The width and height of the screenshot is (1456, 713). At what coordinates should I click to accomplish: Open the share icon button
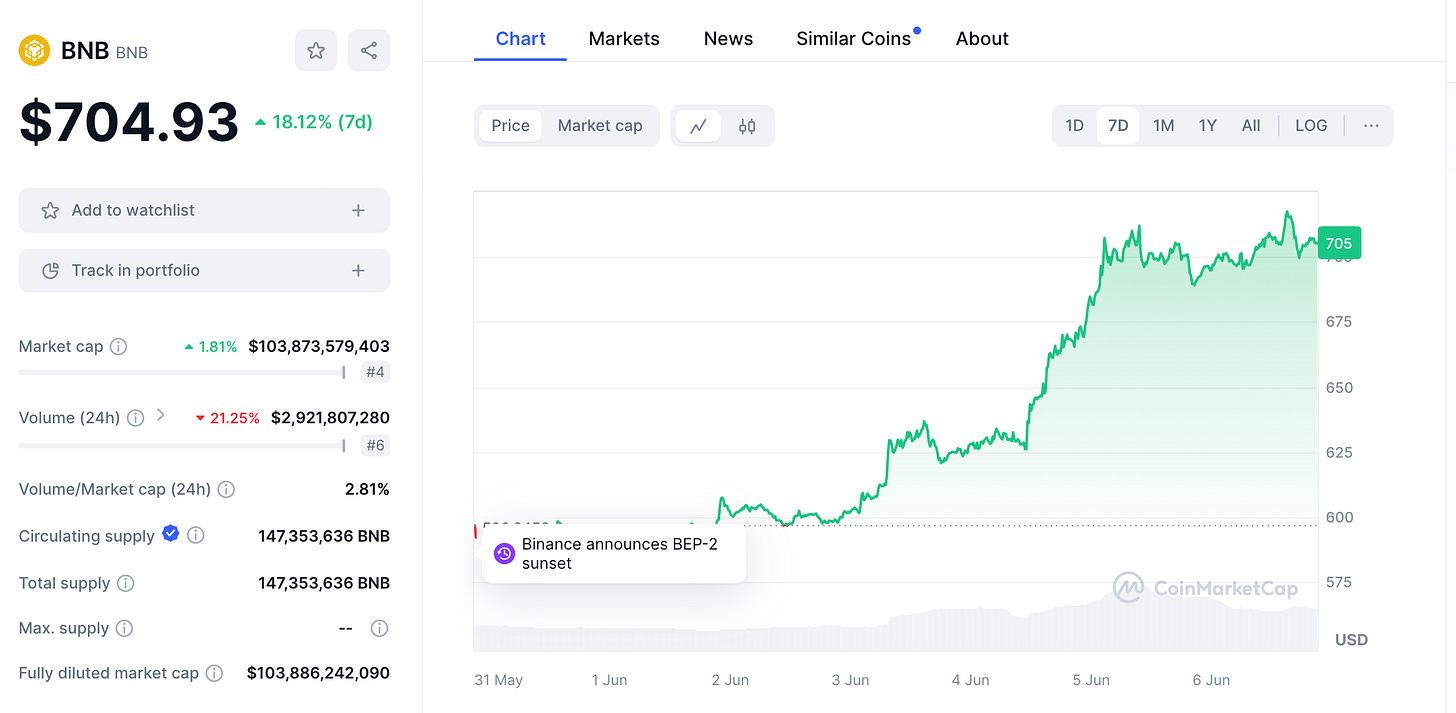(368, 50)
